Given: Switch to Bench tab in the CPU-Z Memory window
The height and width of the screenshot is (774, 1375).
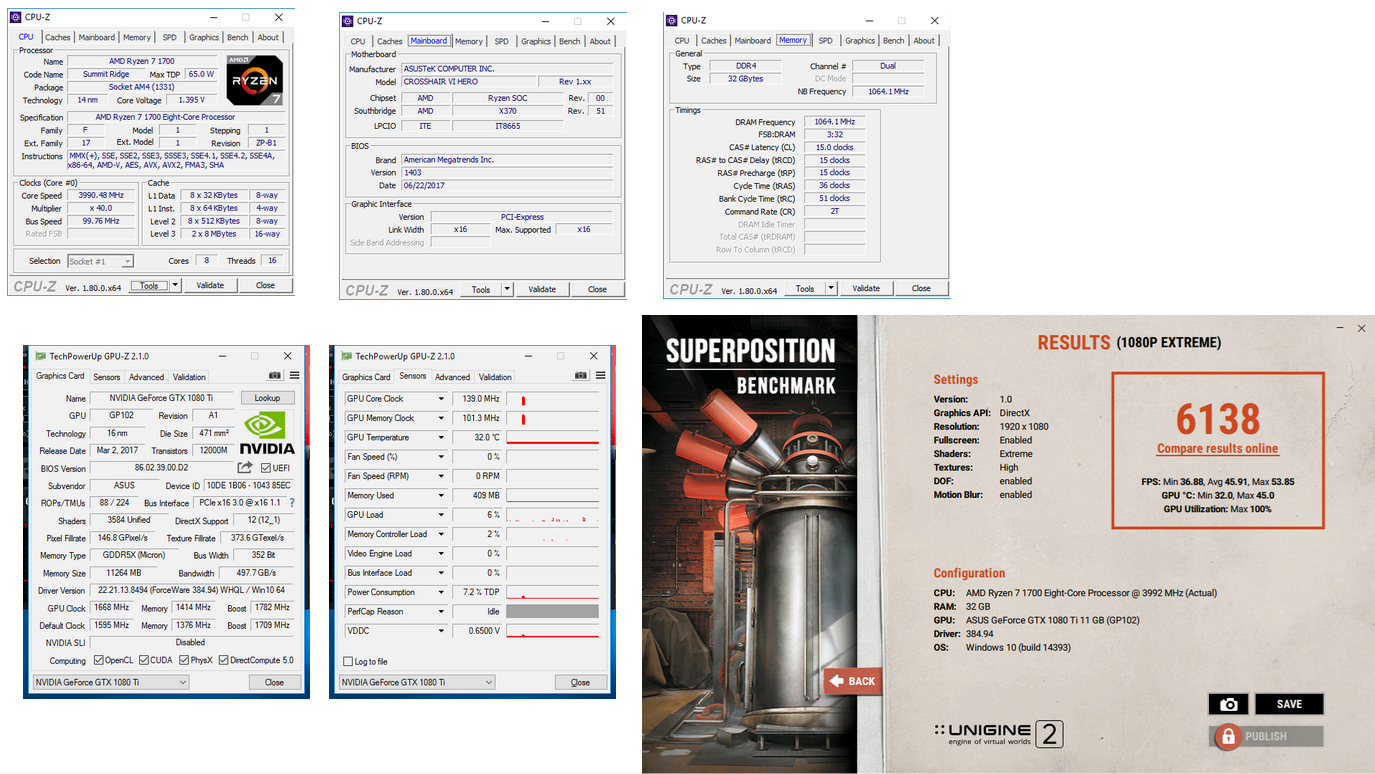Looking at the screenshot, I should [894, 40].
